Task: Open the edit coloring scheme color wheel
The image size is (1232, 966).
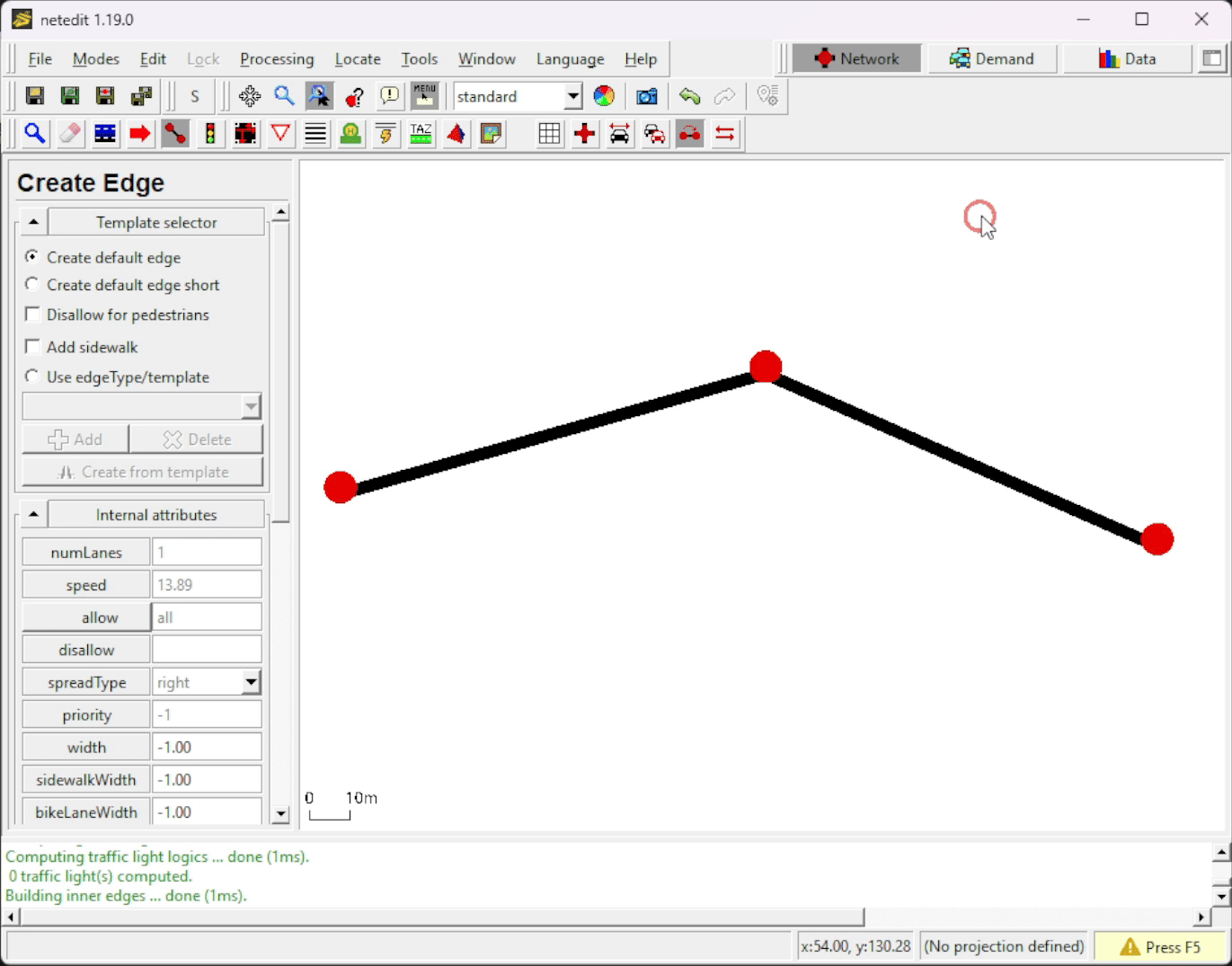Action: tap(604, 96)
